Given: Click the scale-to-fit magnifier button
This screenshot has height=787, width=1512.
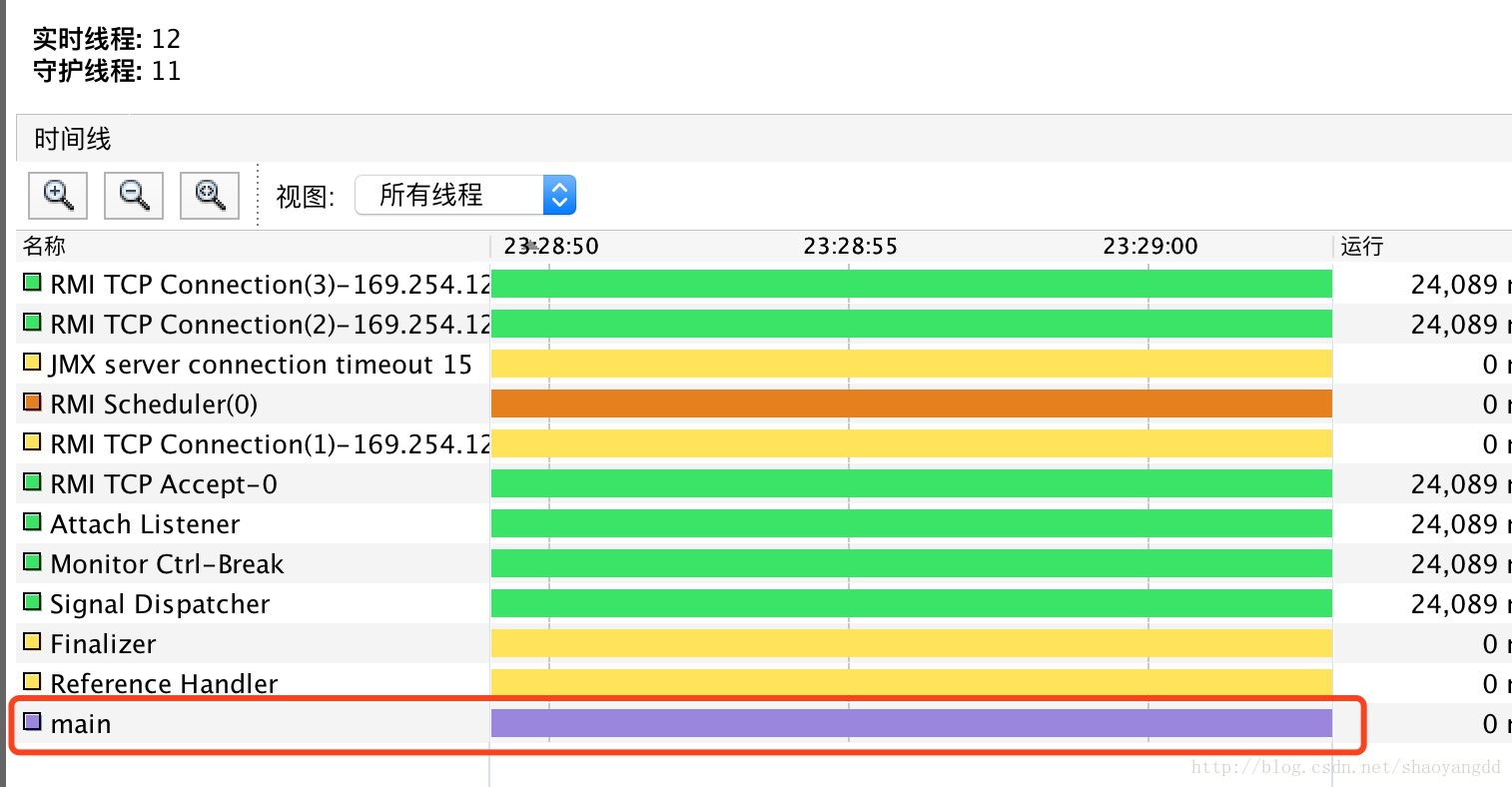Looking at the screenshot, I should click(x=210, y=195).
